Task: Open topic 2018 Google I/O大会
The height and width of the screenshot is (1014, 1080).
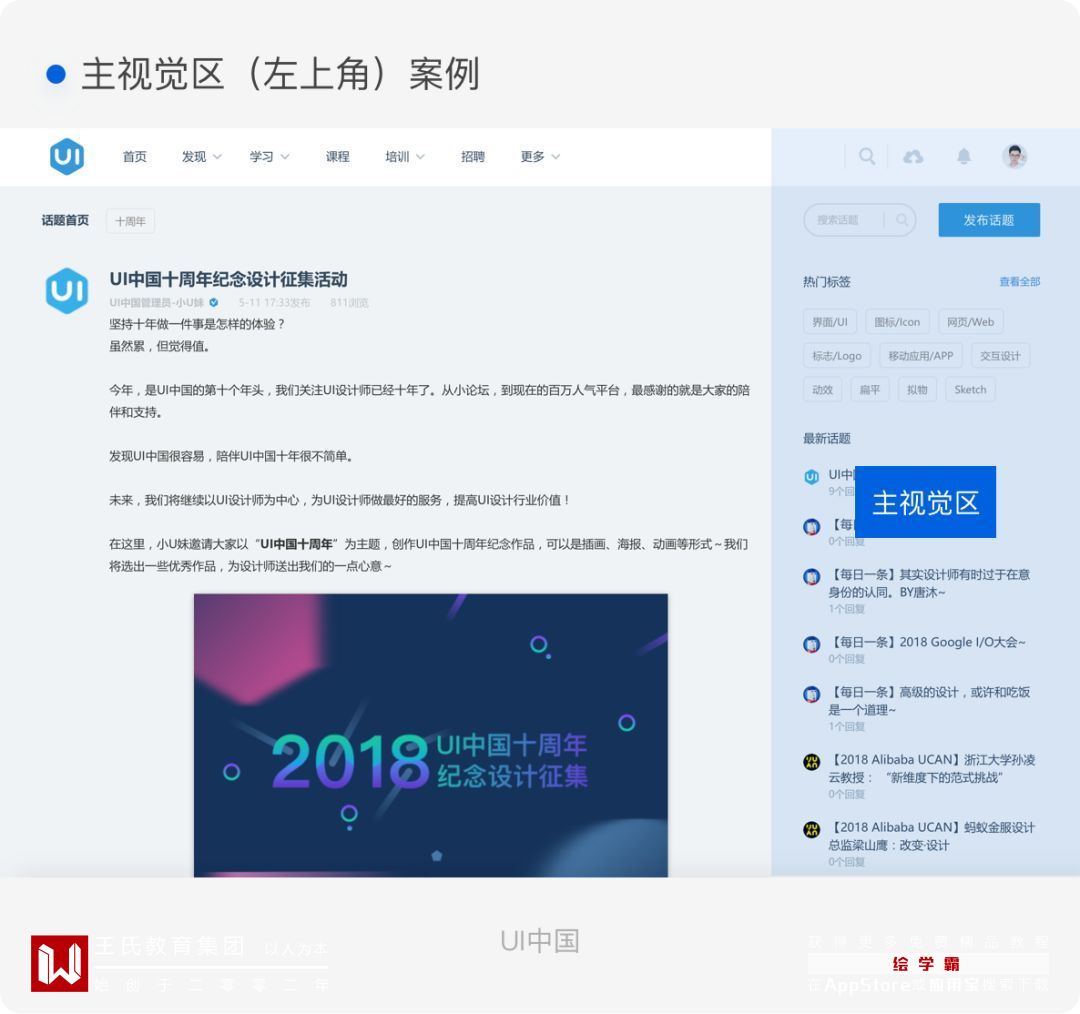Action: (x=928, y=642)
